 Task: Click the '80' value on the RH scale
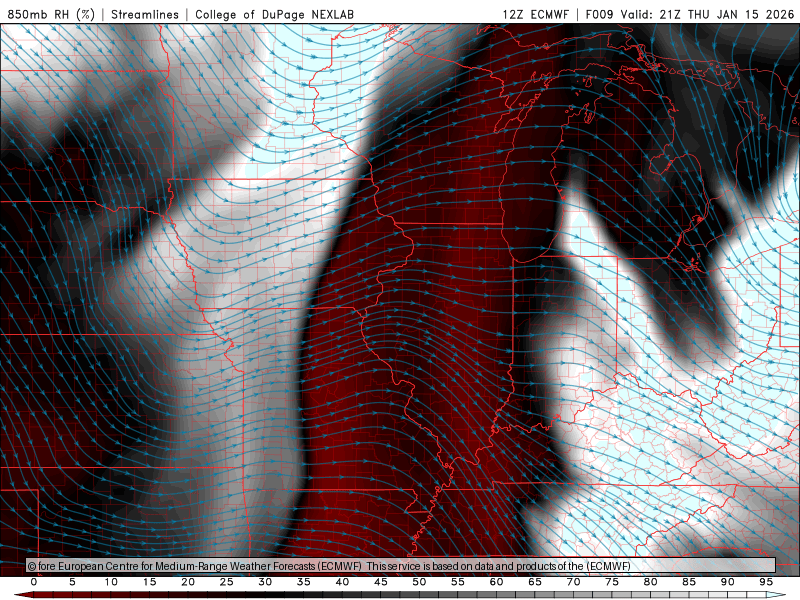tap(650, 582)
